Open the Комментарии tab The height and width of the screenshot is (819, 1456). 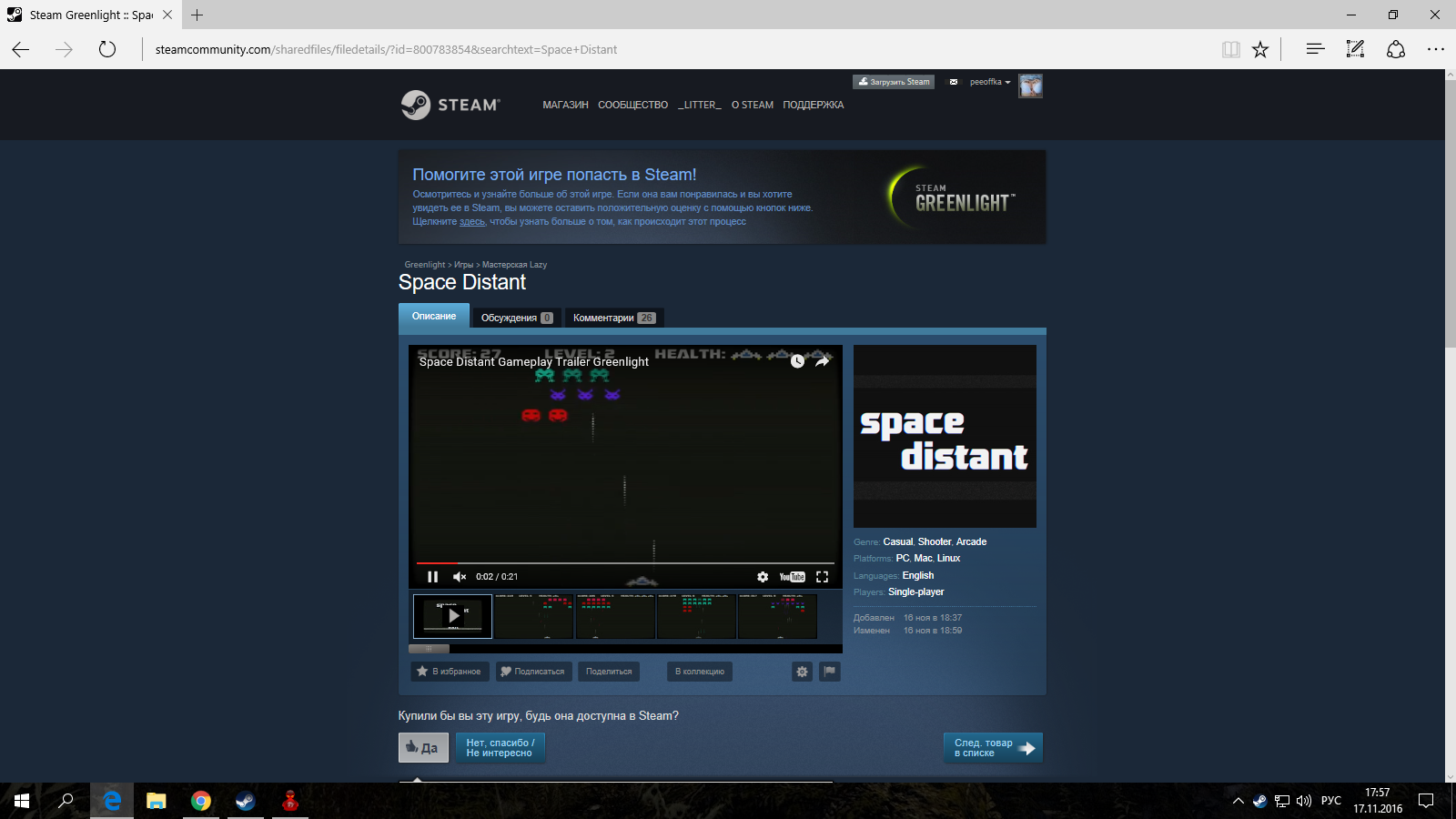614,318
